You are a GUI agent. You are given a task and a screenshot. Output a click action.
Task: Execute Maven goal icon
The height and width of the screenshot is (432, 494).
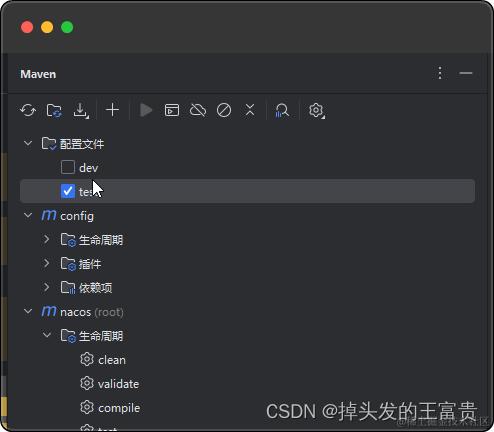click(x=172, y=110)
